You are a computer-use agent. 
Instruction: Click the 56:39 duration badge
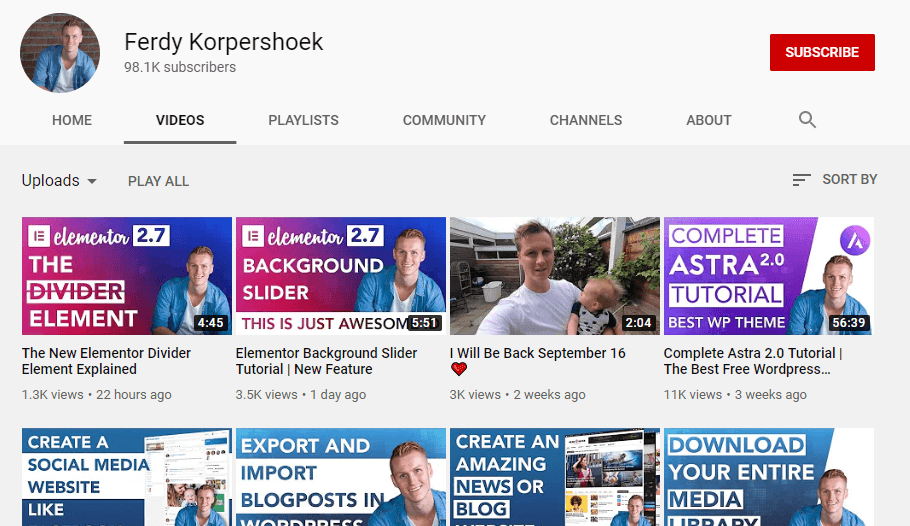pos(848,323)
